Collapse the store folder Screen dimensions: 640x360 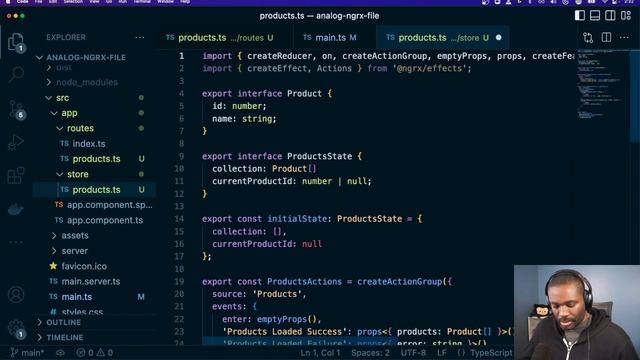click(78, 174)
